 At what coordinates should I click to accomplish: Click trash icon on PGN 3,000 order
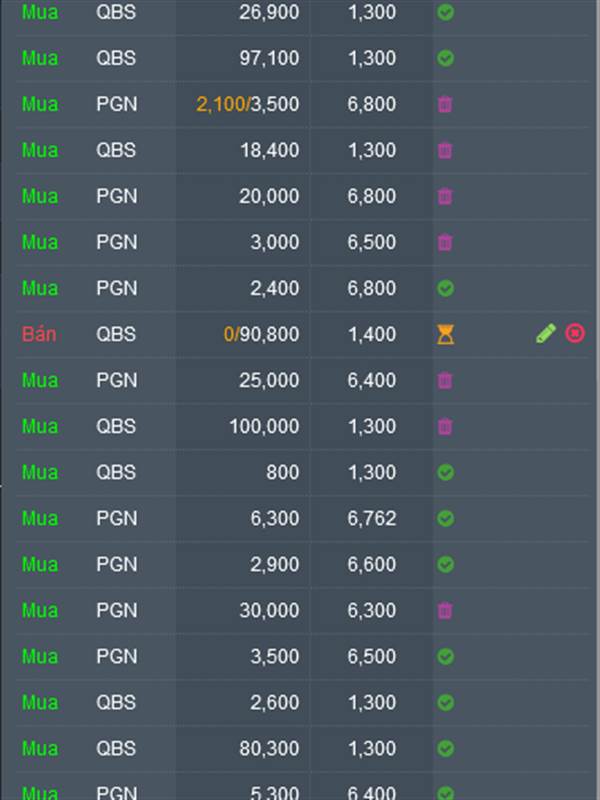(x=445, y=242)
